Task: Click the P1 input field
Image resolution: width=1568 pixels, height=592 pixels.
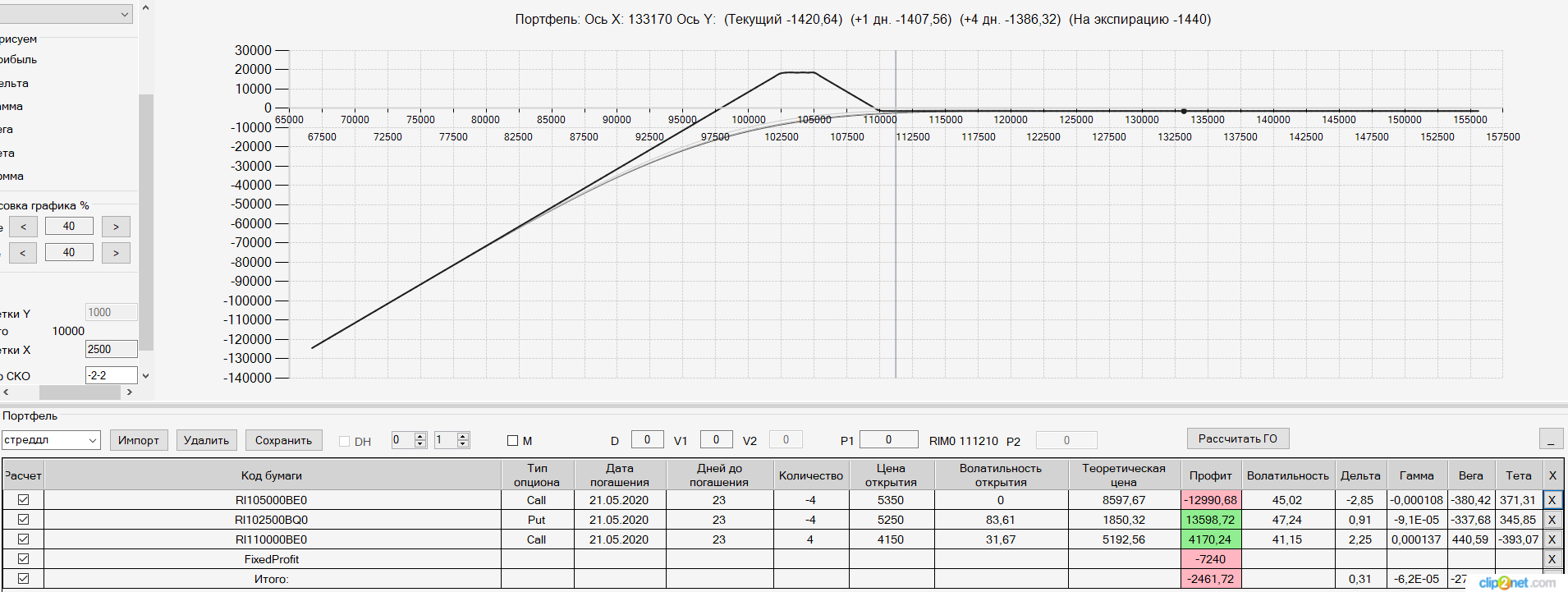Action: point(888,440)
